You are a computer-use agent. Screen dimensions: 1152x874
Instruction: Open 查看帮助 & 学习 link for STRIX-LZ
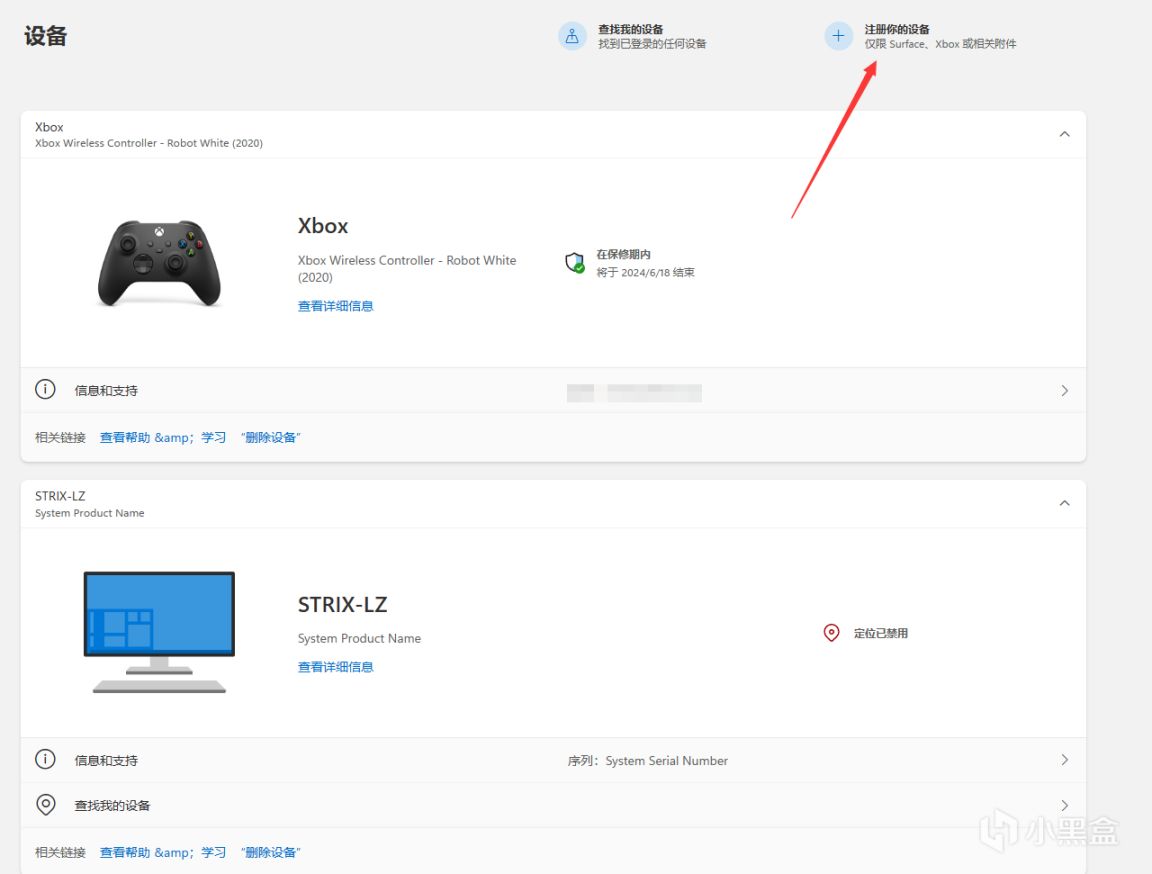pyautogui.click(x=163, y=853)
